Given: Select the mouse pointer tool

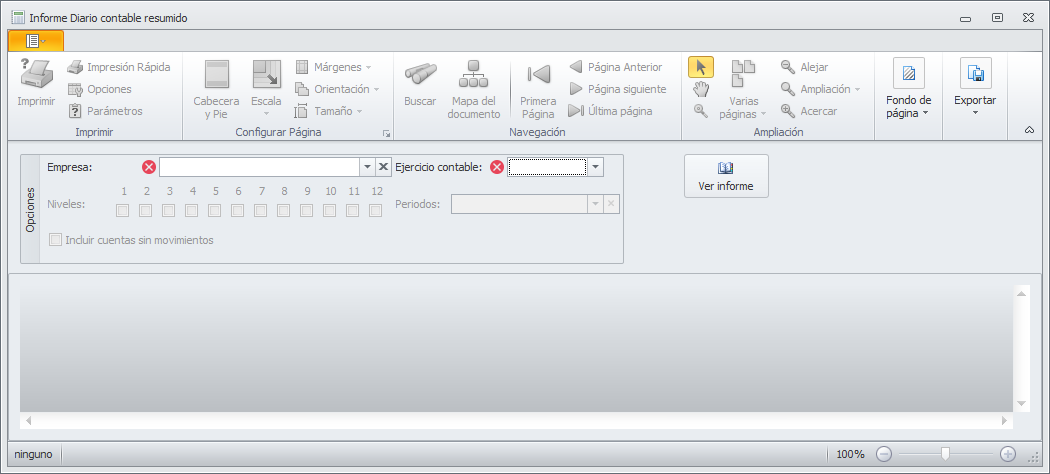Looking at the screenshot, I should (x=701, y=67).
